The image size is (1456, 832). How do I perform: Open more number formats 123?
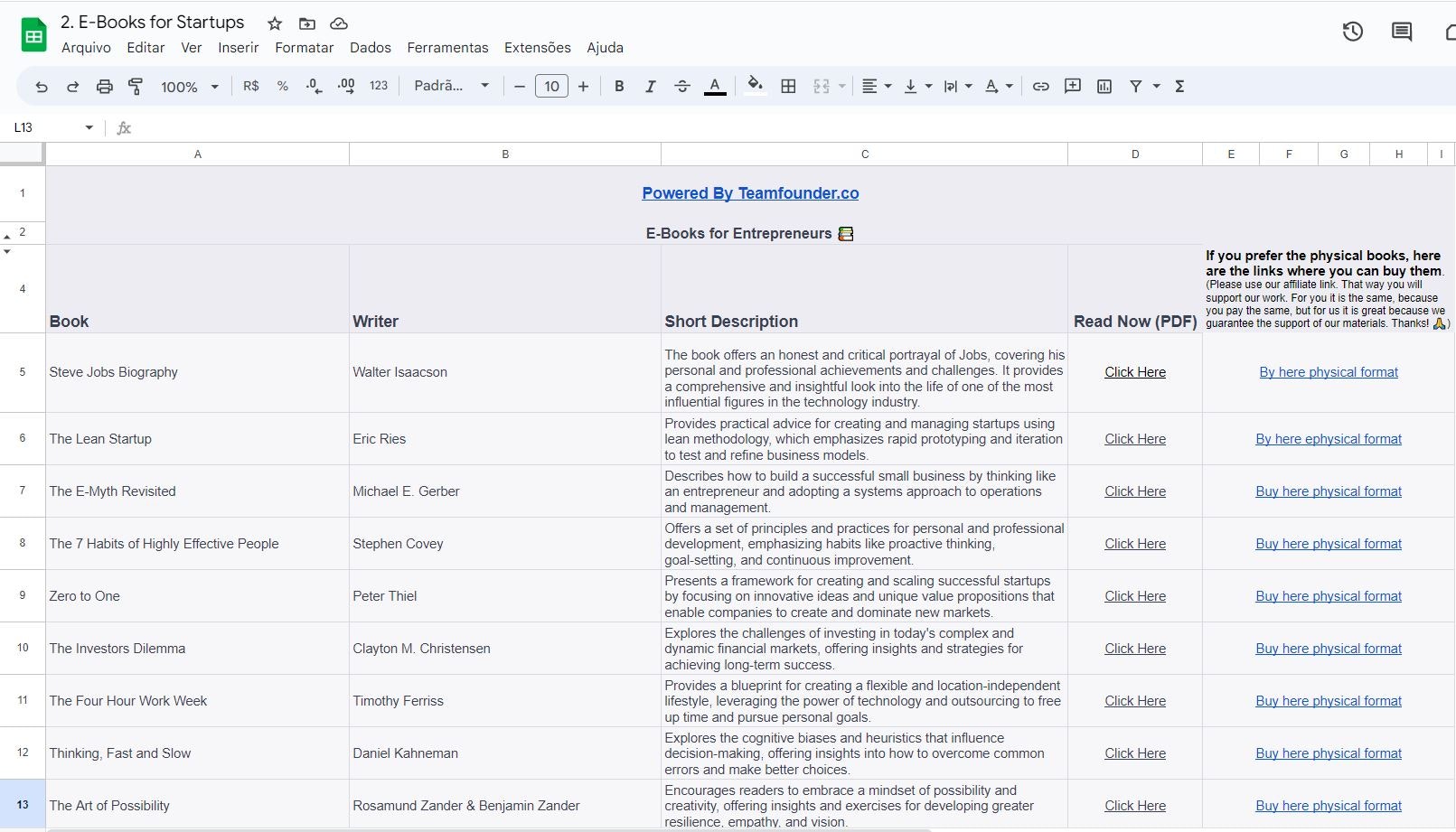coord(379,87)
